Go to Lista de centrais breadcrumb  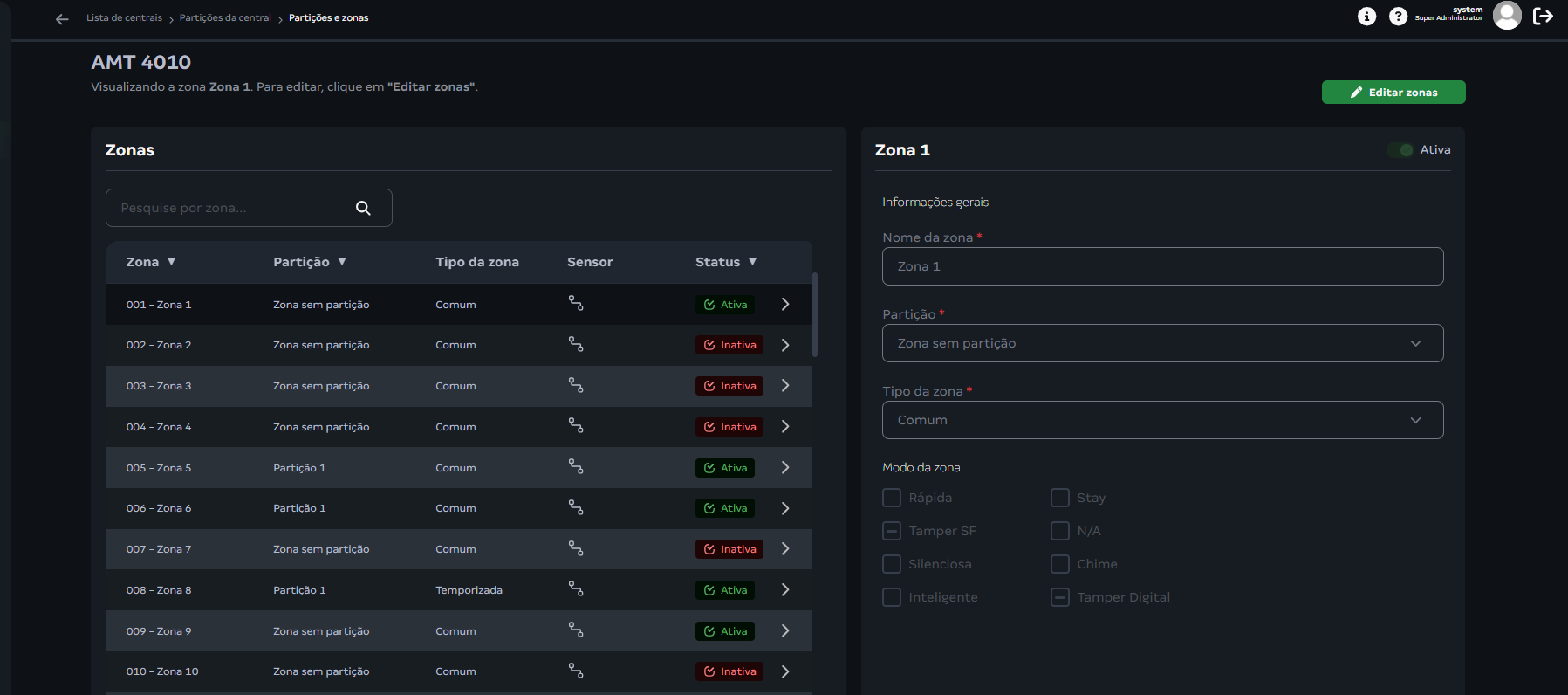pyautogui.click(x=124, y=18)
